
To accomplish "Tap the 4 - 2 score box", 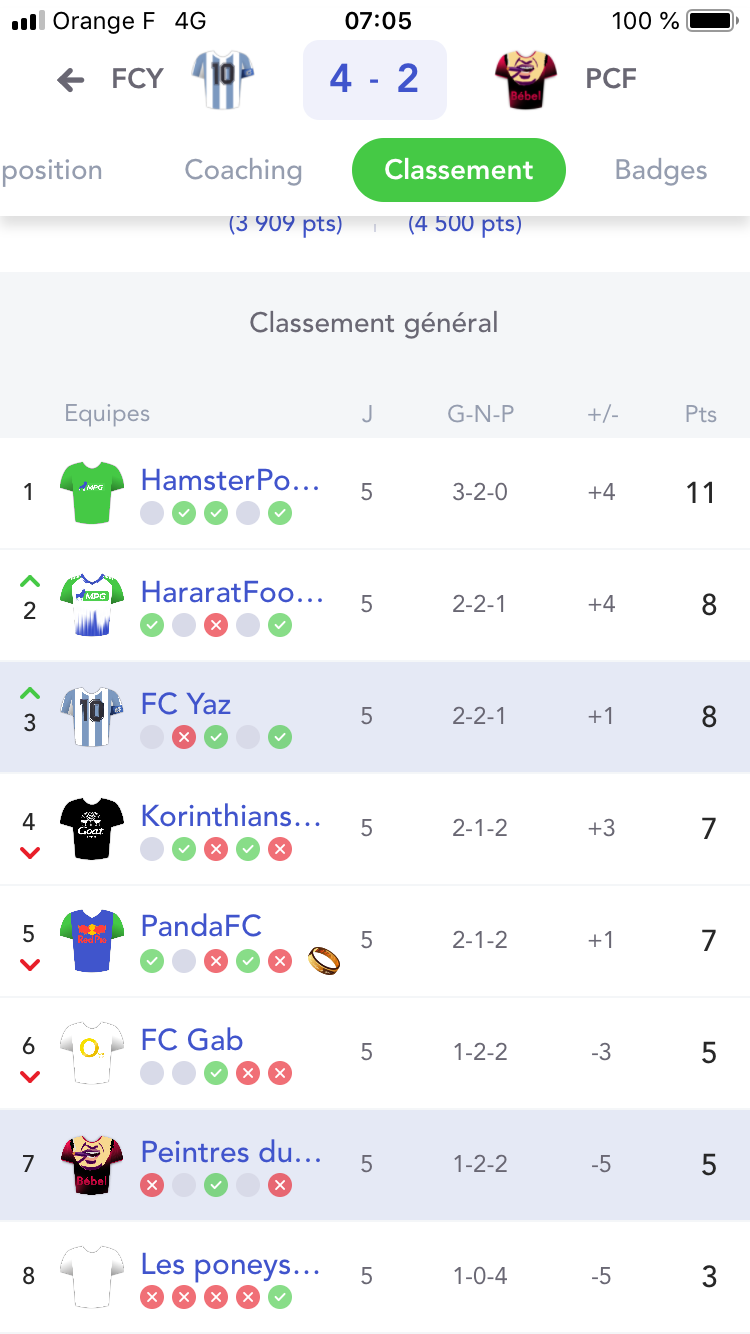I will [374, 80].
